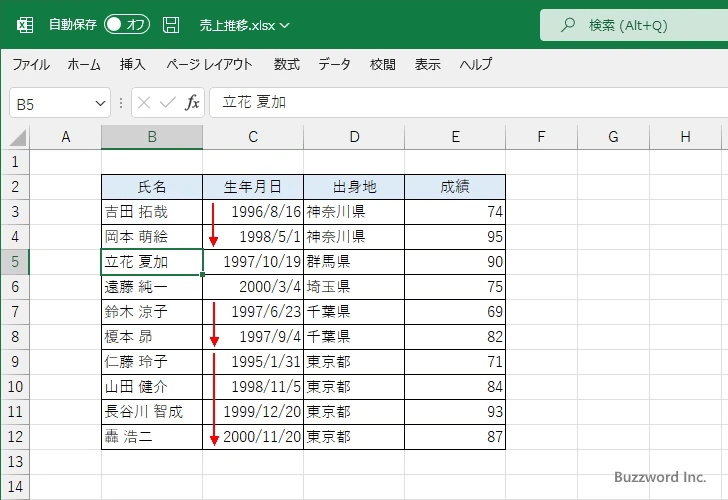Select row 5 header
728x500 pixels.
click(x=15, y=262)
